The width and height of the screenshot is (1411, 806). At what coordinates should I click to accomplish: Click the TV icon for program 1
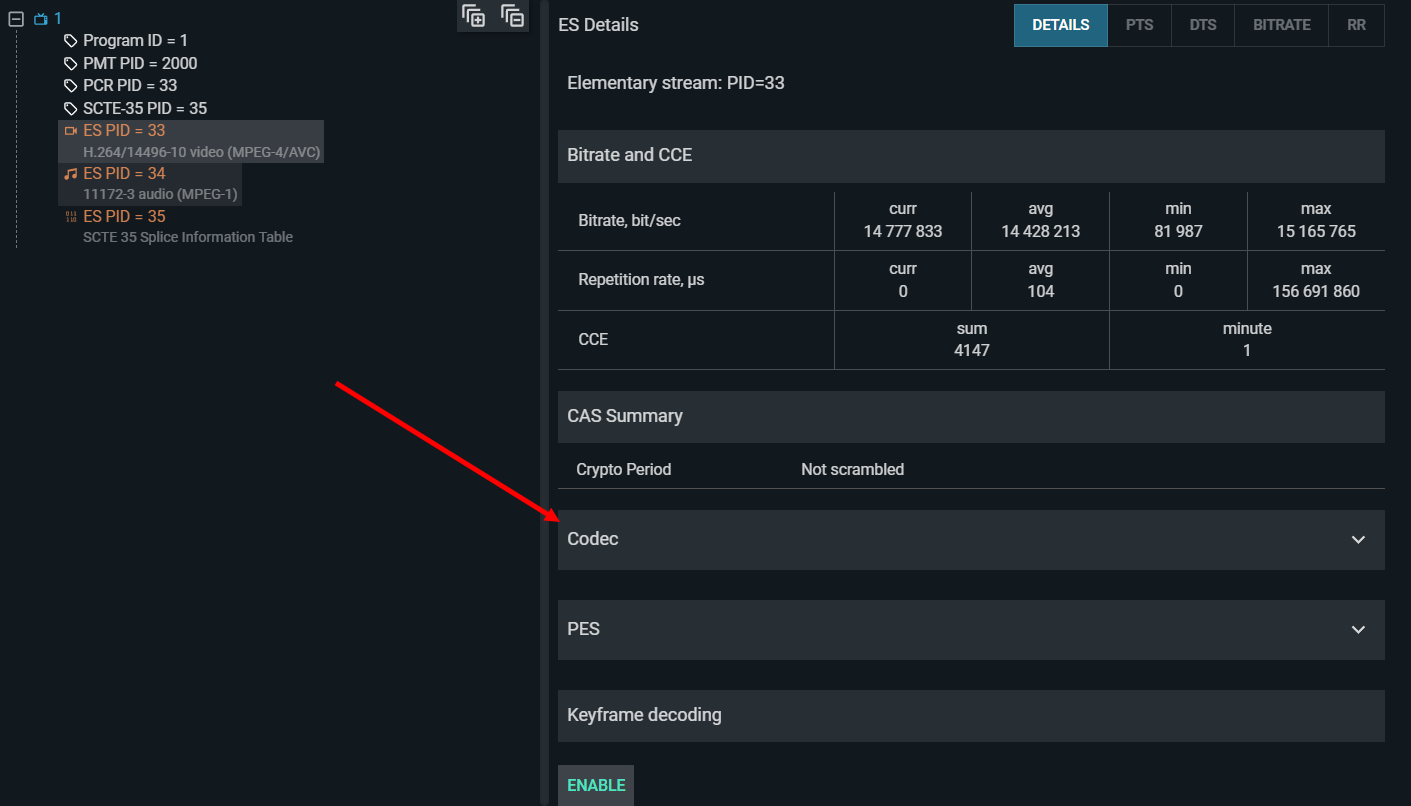coord(40,19)
